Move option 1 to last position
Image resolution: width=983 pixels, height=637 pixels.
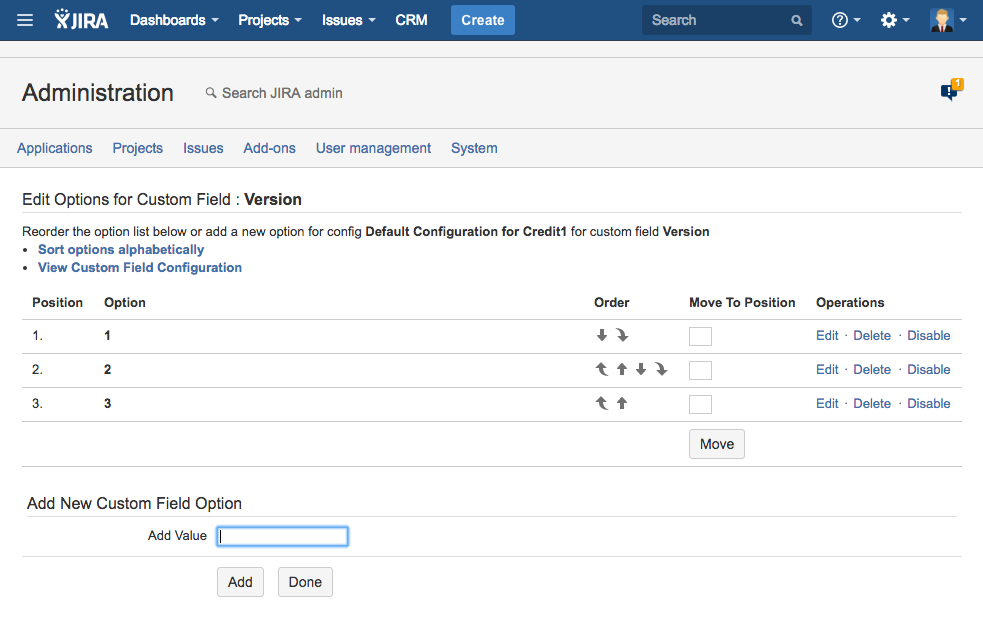(x=622, y=336)
